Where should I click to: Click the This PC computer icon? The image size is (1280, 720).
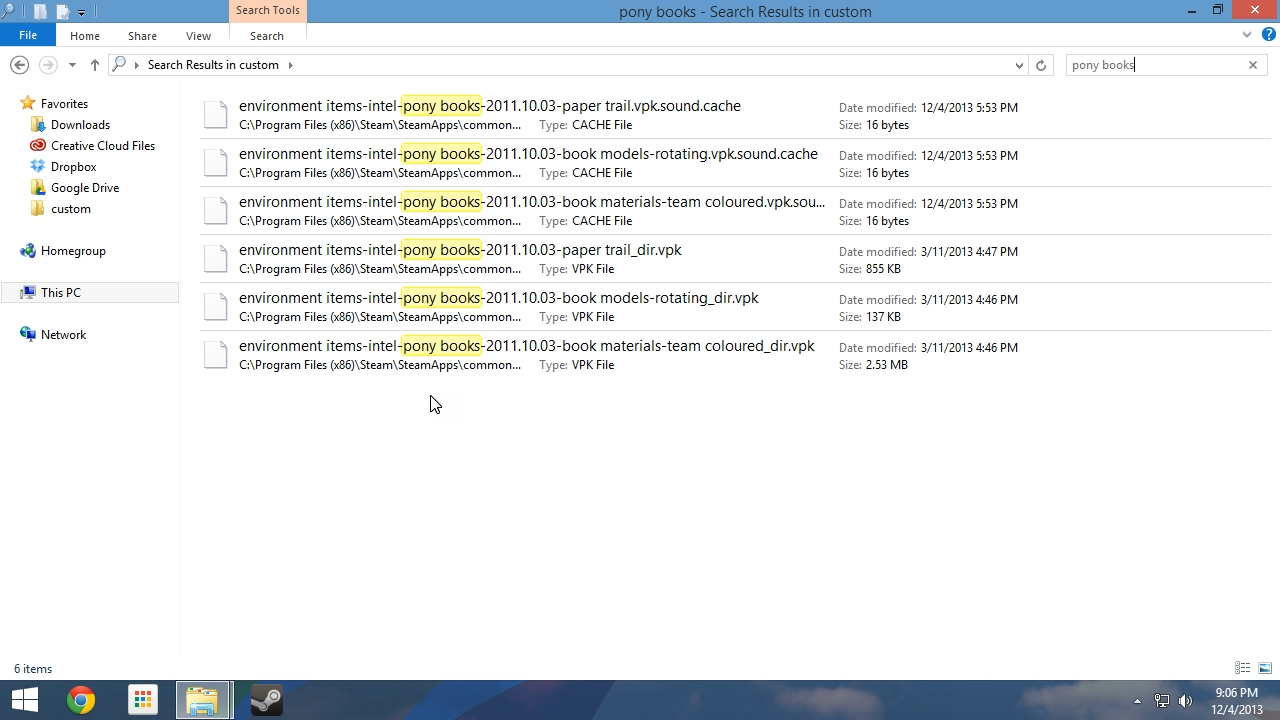click(28, 293)
